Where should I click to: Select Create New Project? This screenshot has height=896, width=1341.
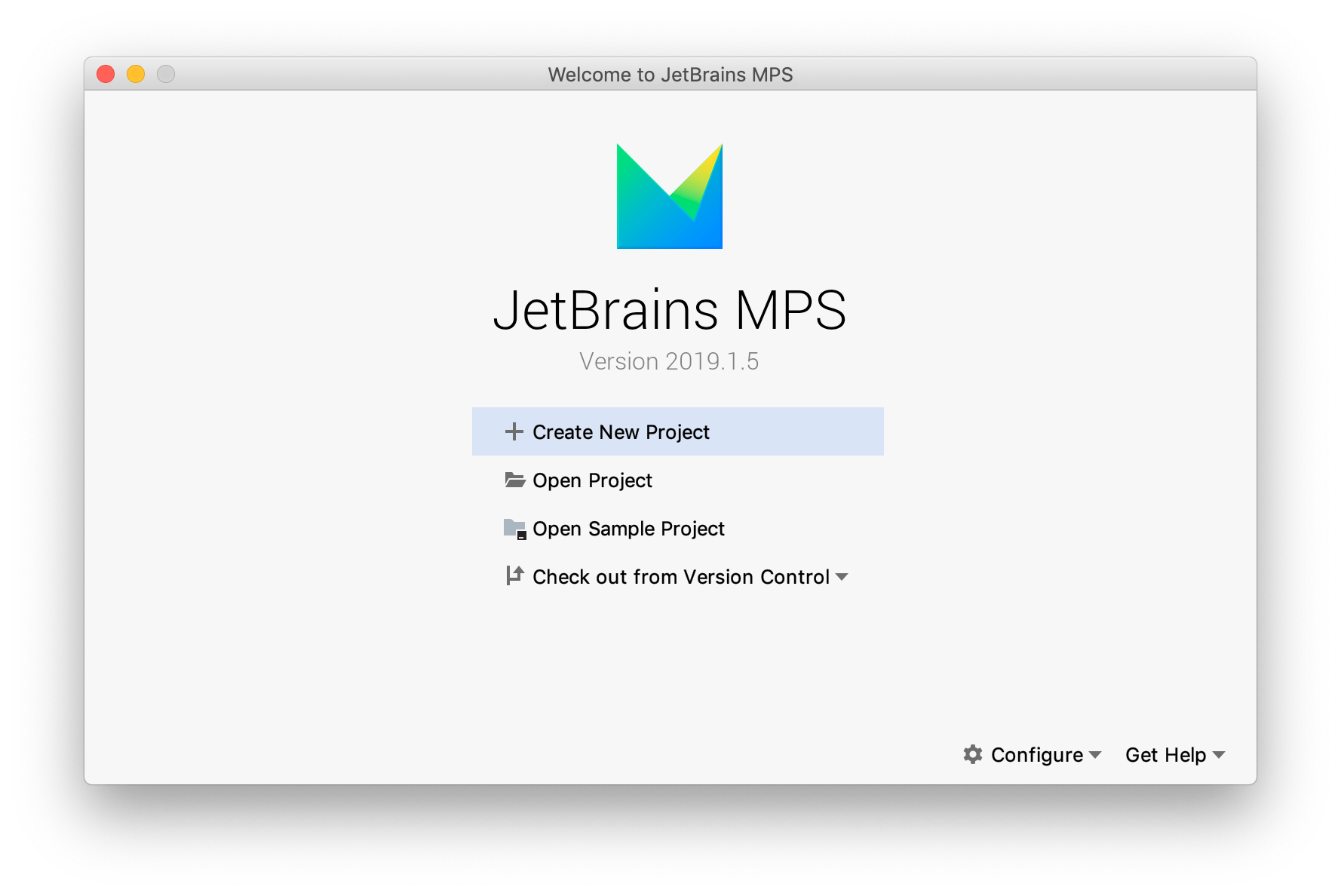click(x=621, y=431)
